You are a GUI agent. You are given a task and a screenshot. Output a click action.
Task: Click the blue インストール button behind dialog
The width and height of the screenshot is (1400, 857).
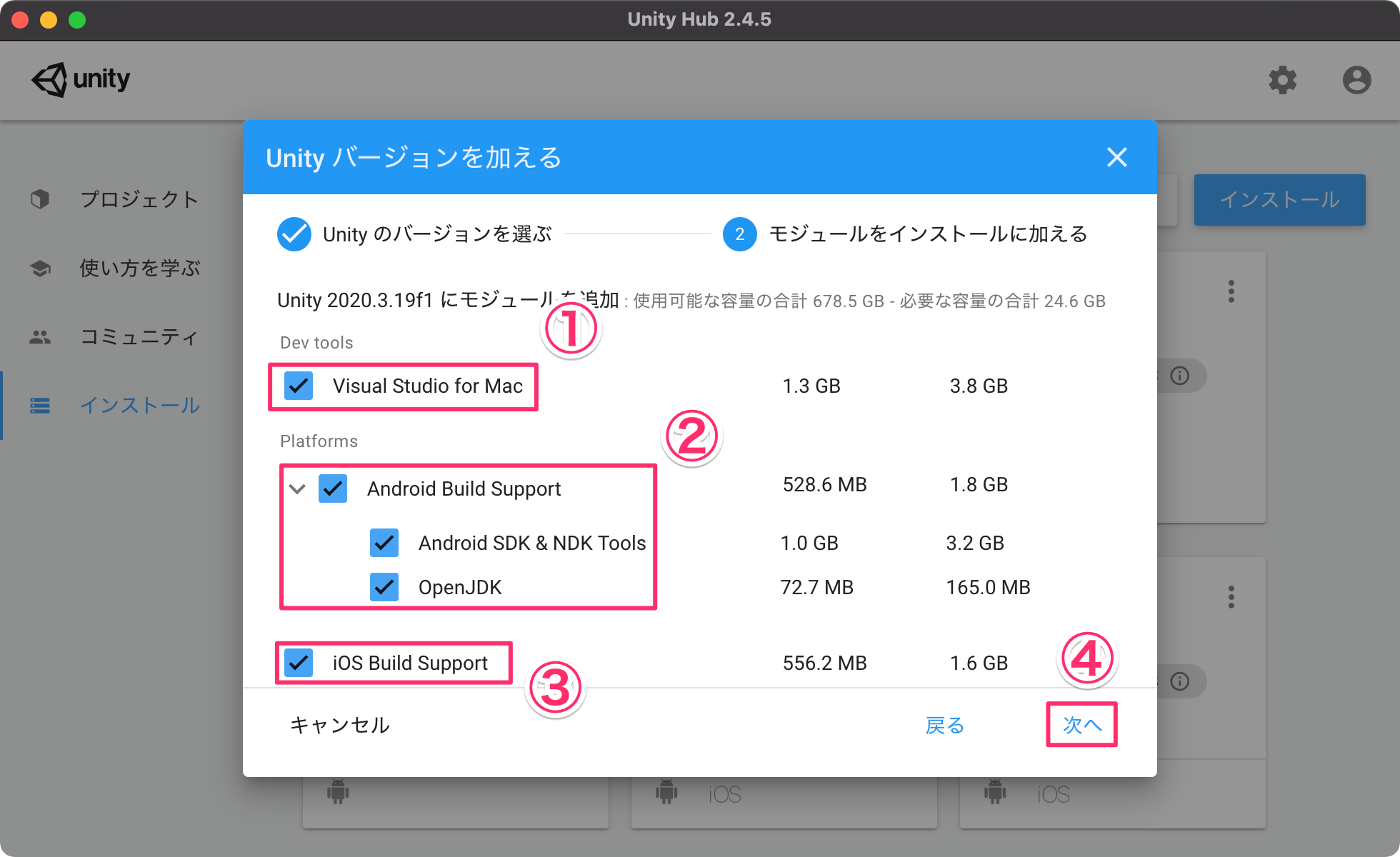tap(1279, 199)
